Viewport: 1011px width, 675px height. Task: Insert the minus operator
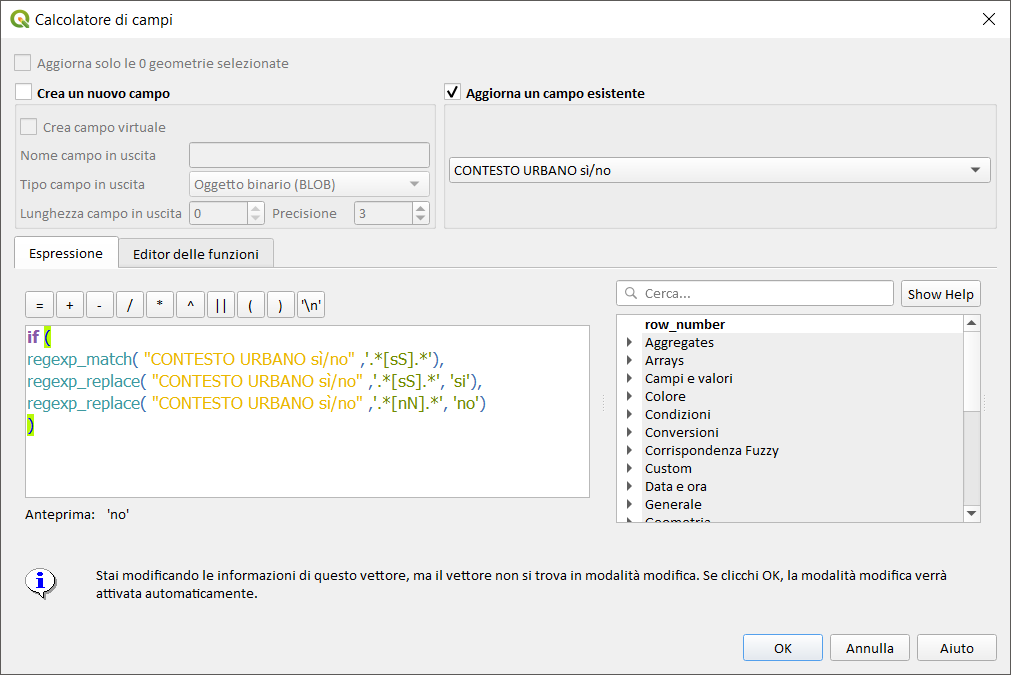coord(100,306)
